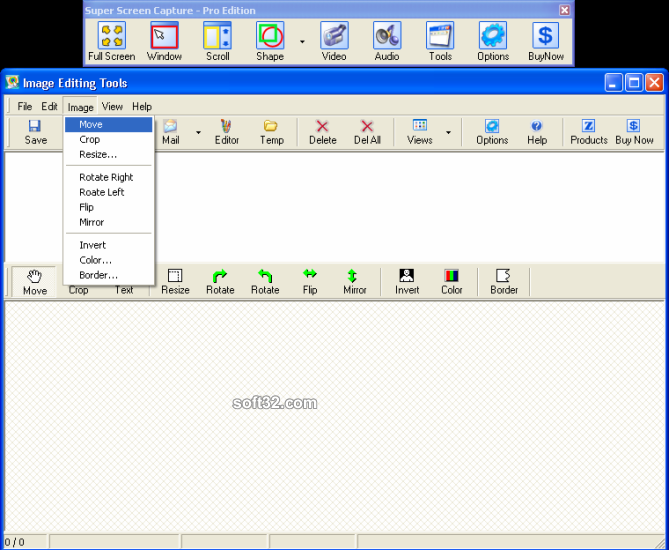669x550 pixels.
Task: Click Buy Now in the Image Editing toolbar
Action: 634,132
